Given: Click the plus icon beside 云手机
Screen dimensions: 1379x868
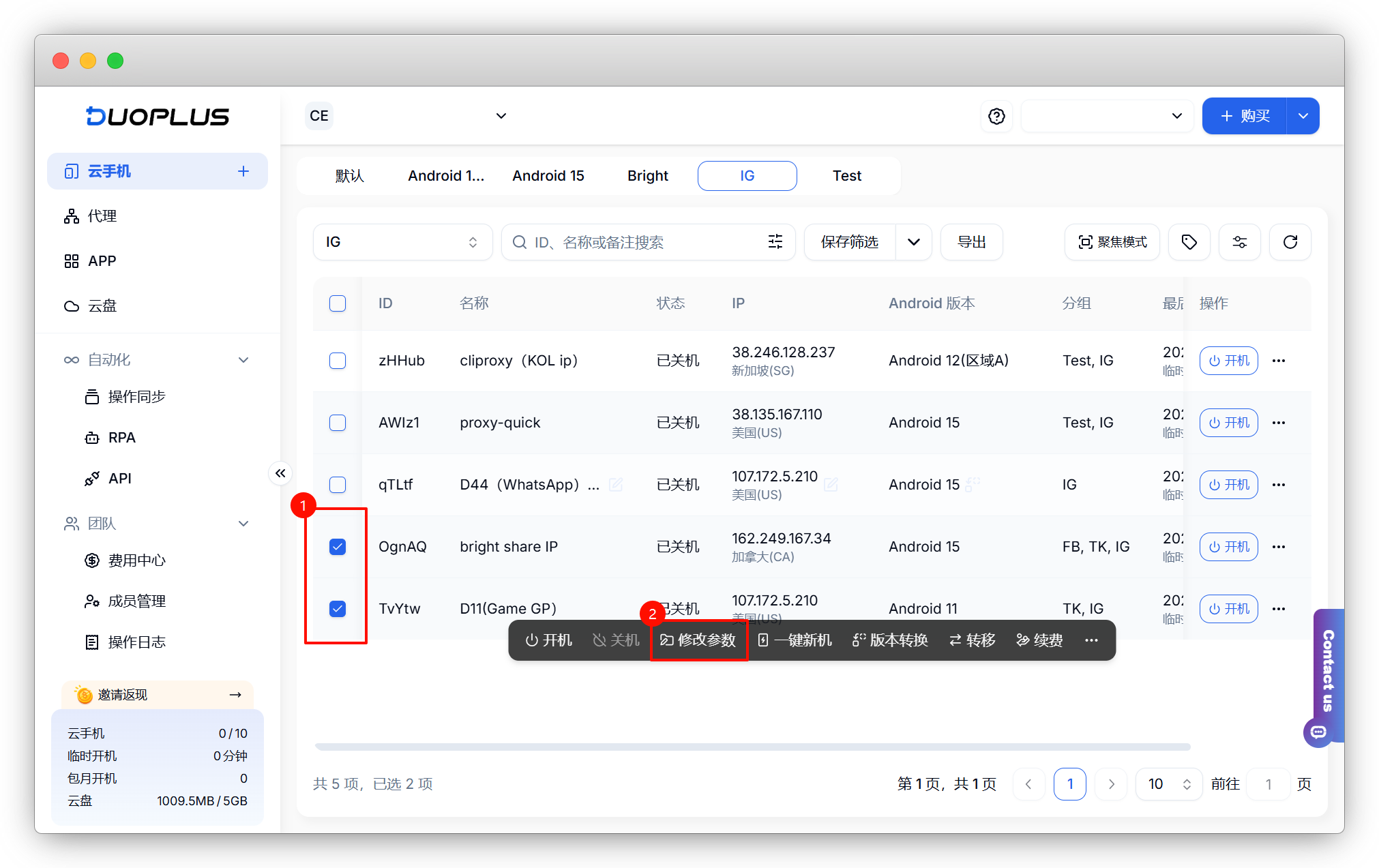Looking at the screenshot, I should [x=243, y=171].
